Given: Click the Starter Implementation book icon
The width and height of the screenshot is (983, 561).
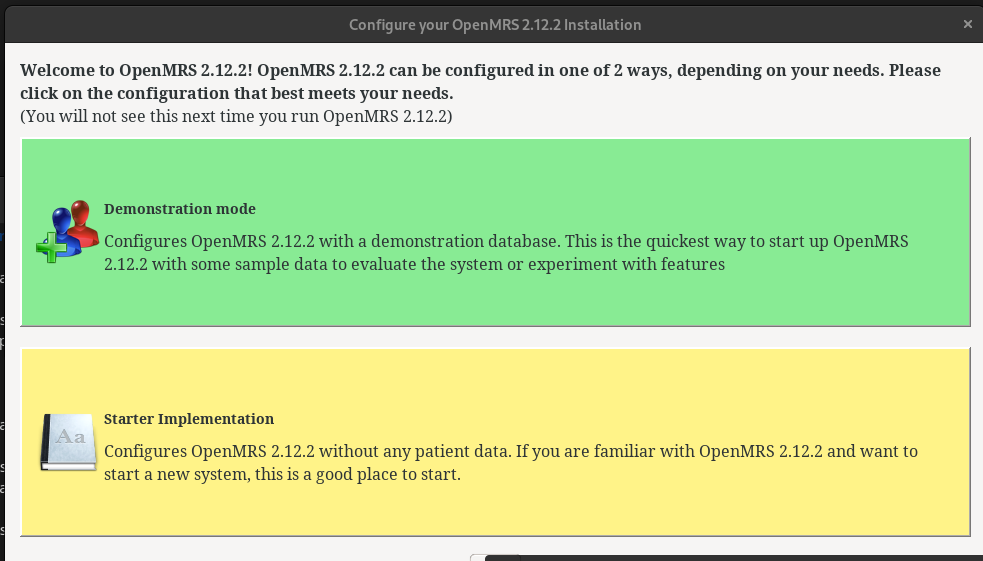Looking at the screenshot, I should coord(68,442).
